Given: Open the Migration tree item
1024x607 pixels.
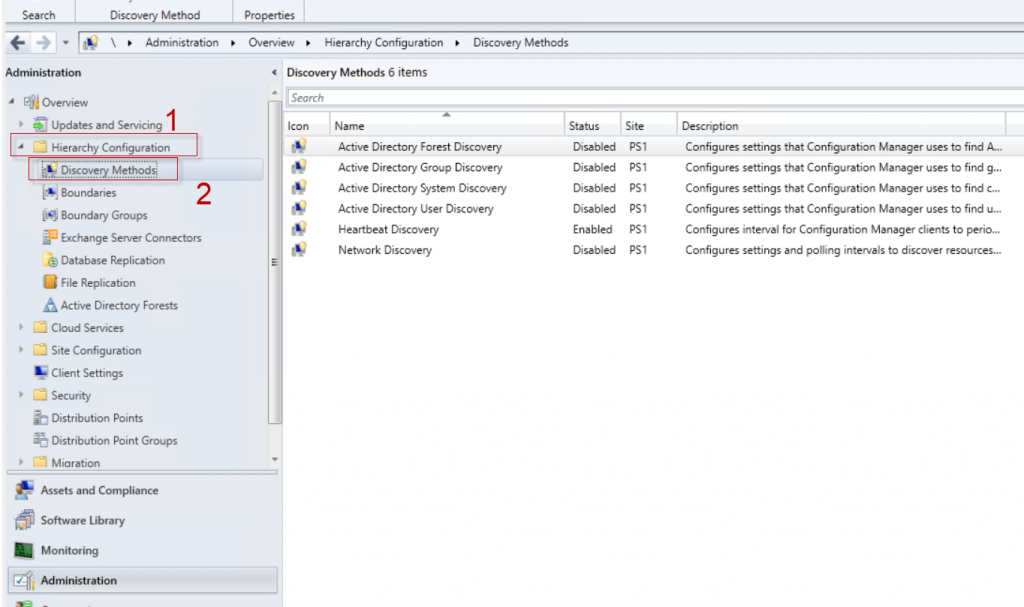Looking at the screenshot, I should 75,463.
